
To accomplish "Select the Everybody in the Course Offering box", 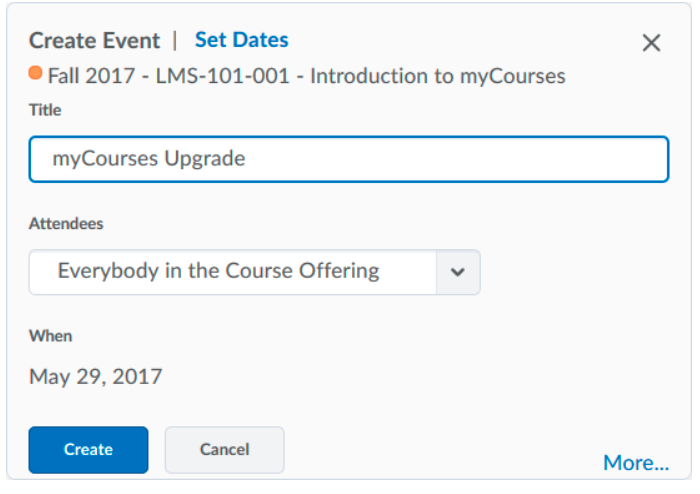I will pos(232,272).
